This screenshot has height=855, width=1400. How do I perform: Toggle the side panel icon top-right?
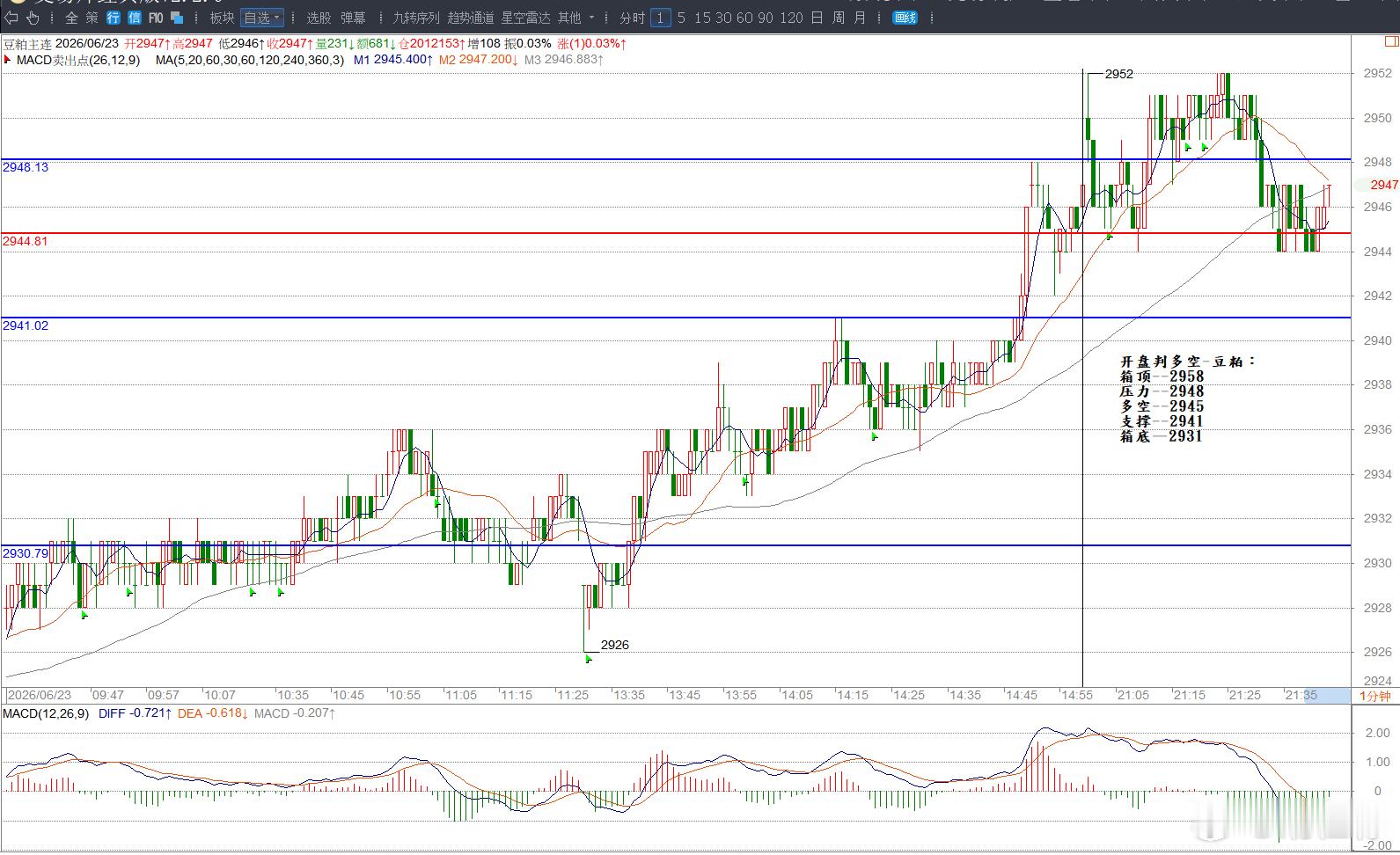(x=1390, y=41)
